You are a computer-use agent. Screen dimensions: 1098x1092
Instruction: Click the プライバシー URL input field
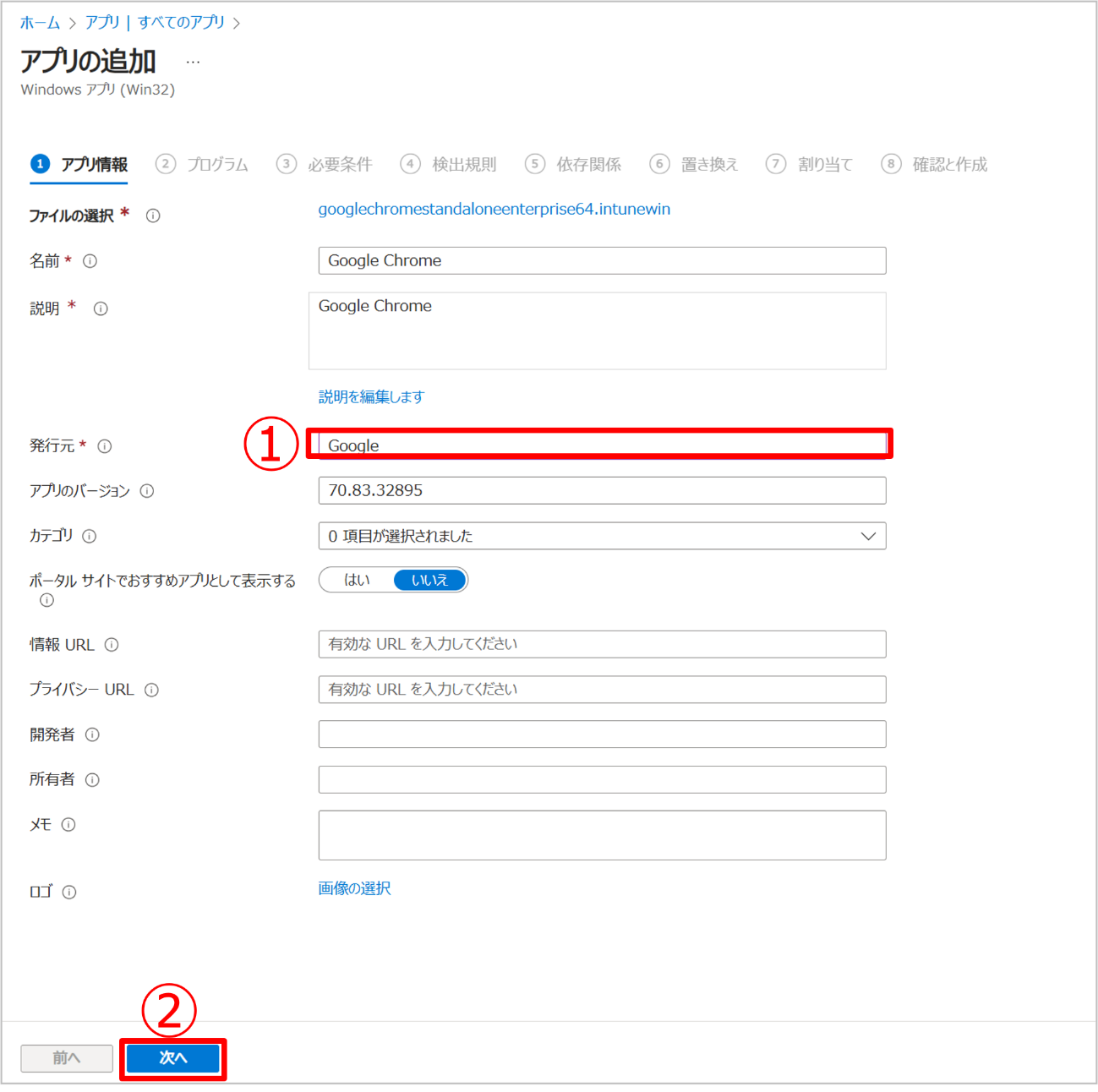[x=602, y=690]
